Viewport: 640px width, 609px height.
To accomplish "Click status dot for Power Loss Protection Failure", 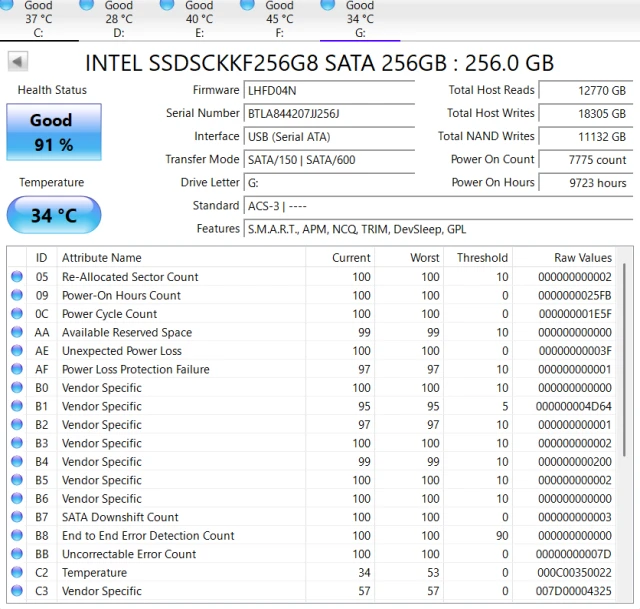I will click(x=17, y=369).
